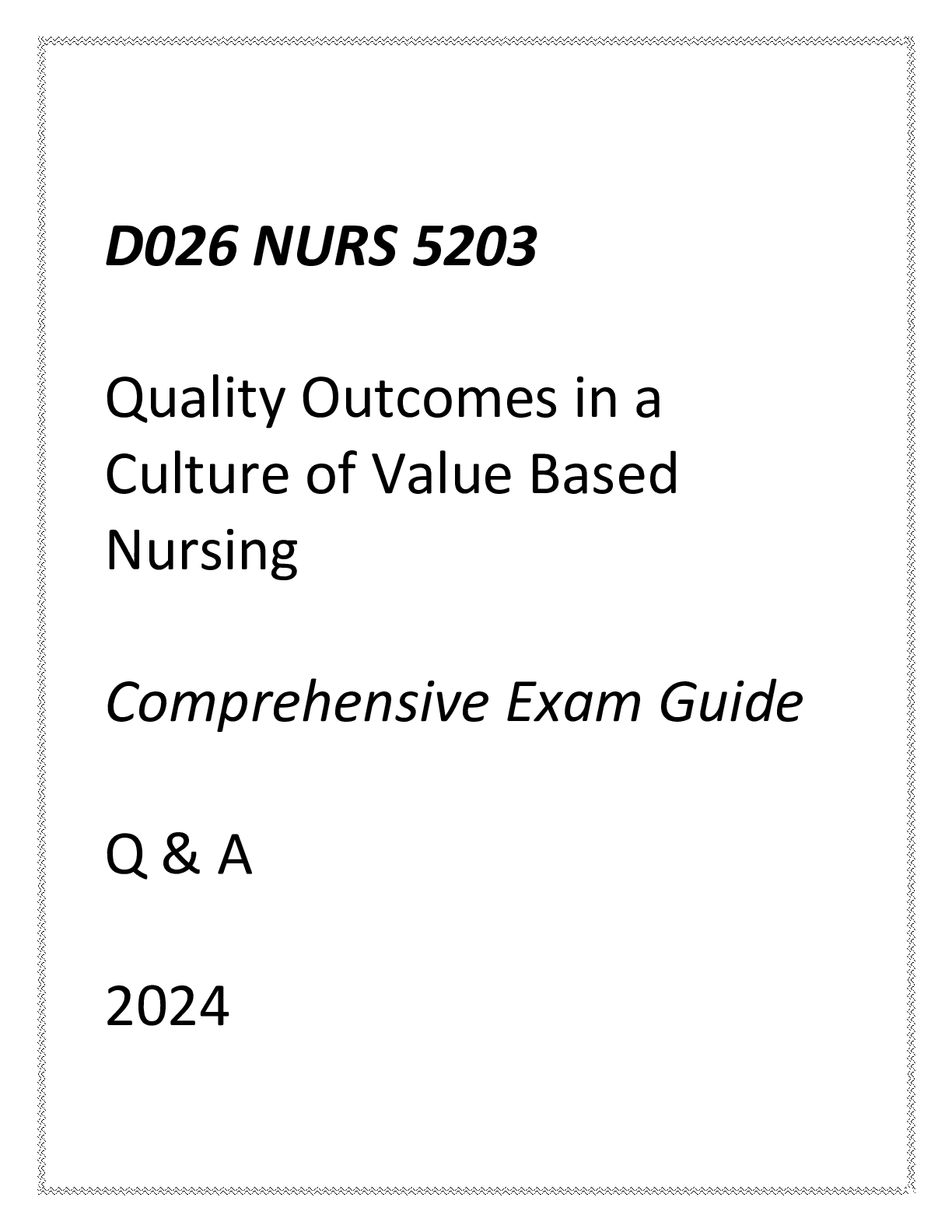Click the decorative border along the top edge

point(476,39)
